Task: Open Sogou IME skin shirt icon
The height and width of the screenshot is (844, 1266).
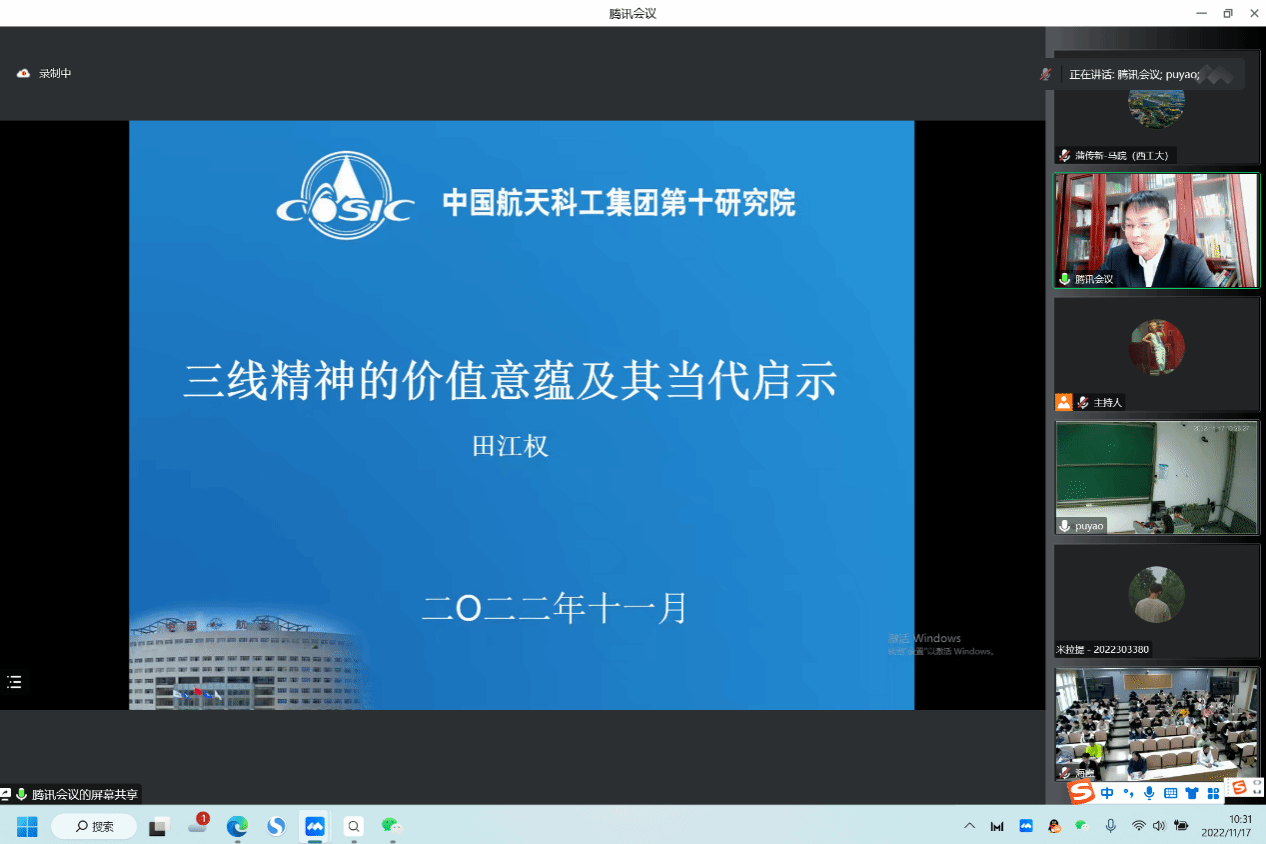Action: tap(1191, 793)
